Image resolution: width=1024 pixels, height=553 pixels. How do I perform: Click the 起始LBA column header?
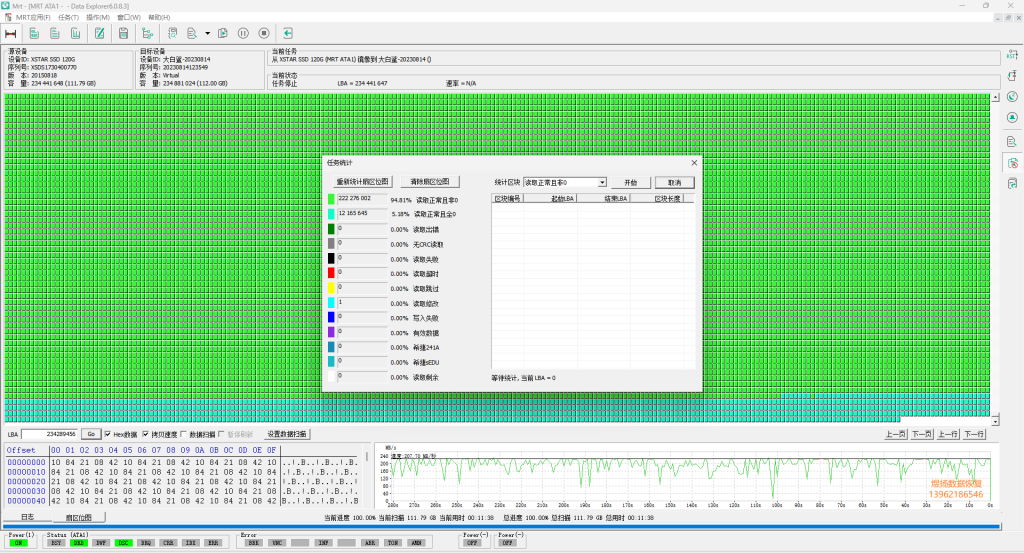(x=550, y=198)
